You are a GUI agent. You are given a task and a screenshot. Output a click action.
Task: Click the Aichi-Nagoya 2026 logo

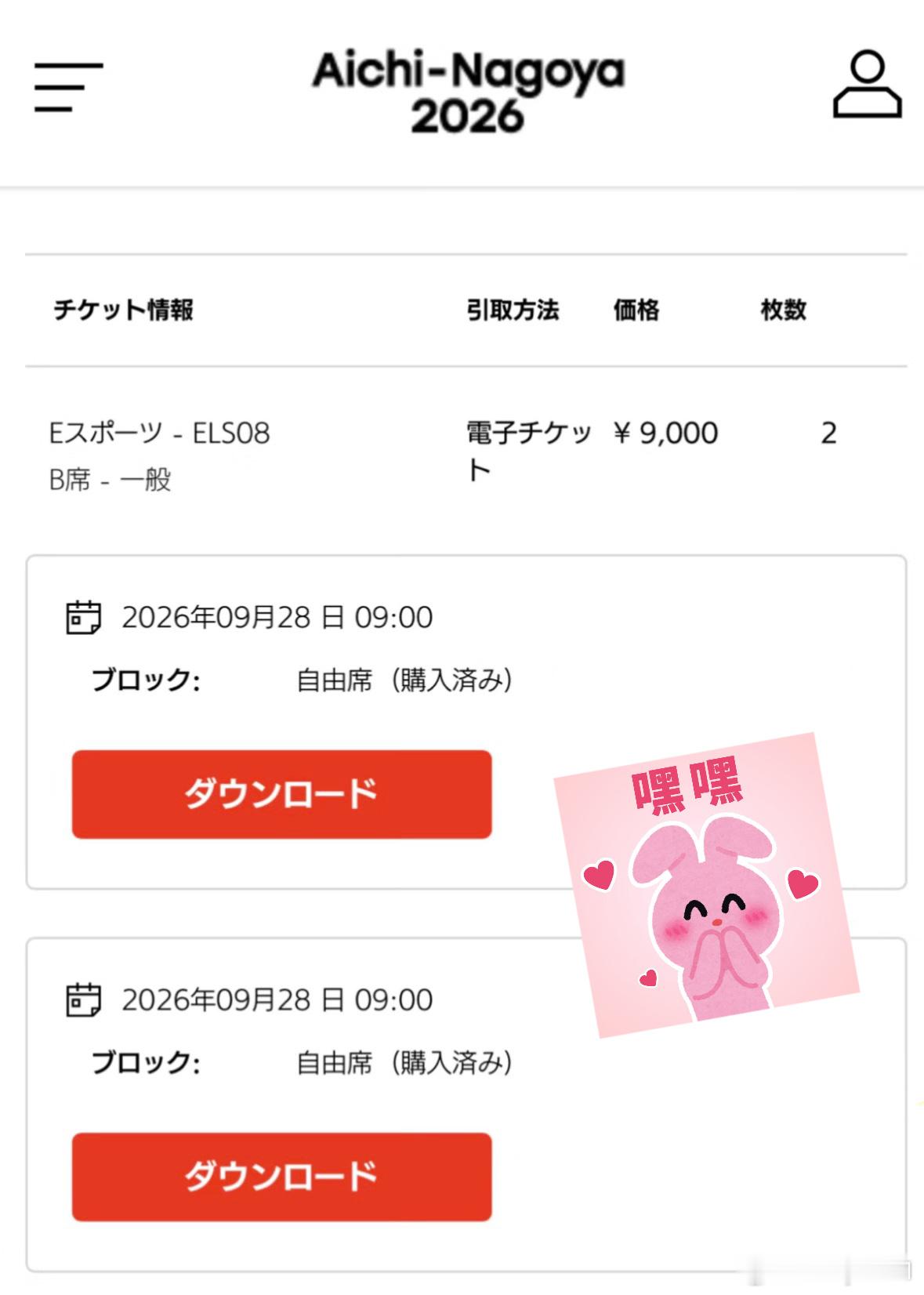coord(468,92)
